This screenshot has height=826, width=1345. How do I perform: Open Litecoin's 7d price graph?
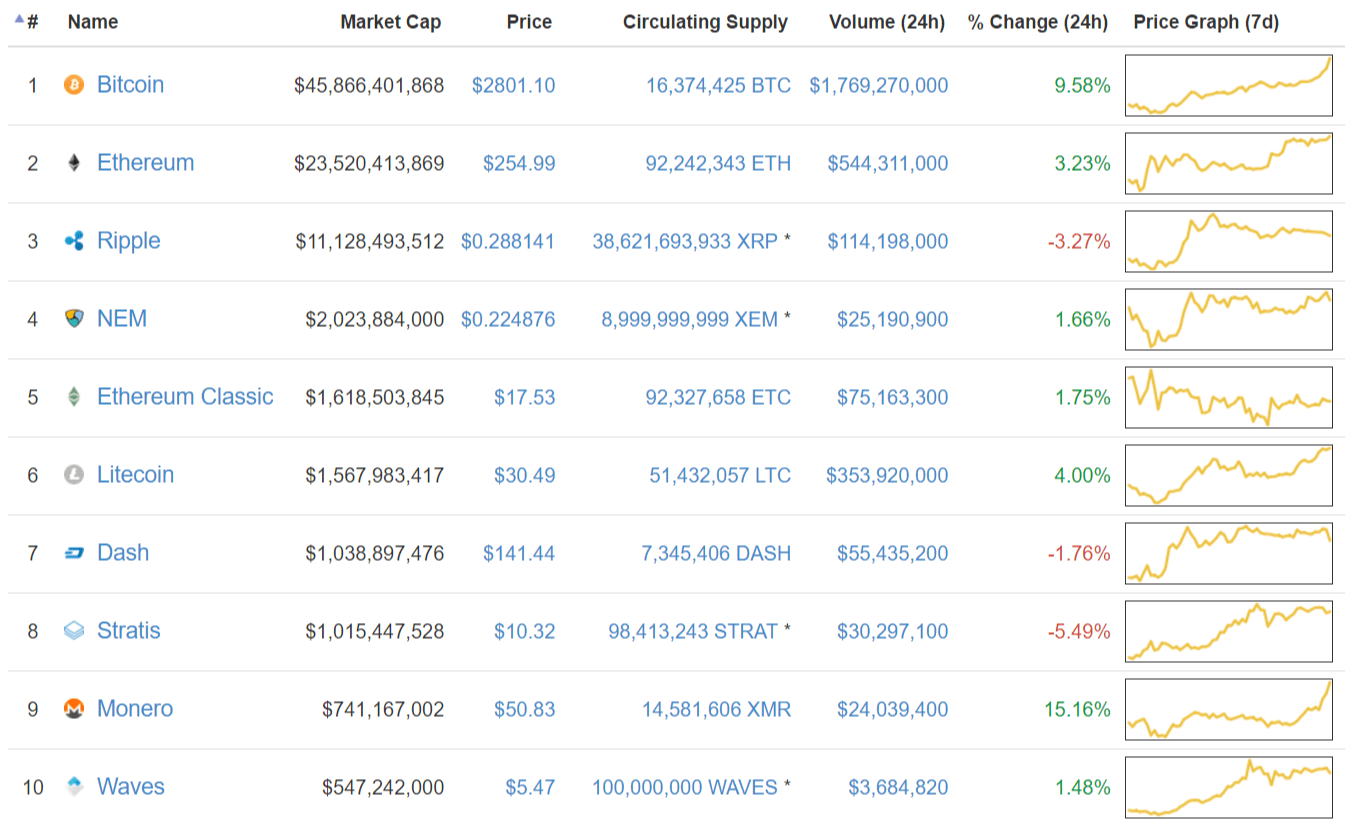1228,475
